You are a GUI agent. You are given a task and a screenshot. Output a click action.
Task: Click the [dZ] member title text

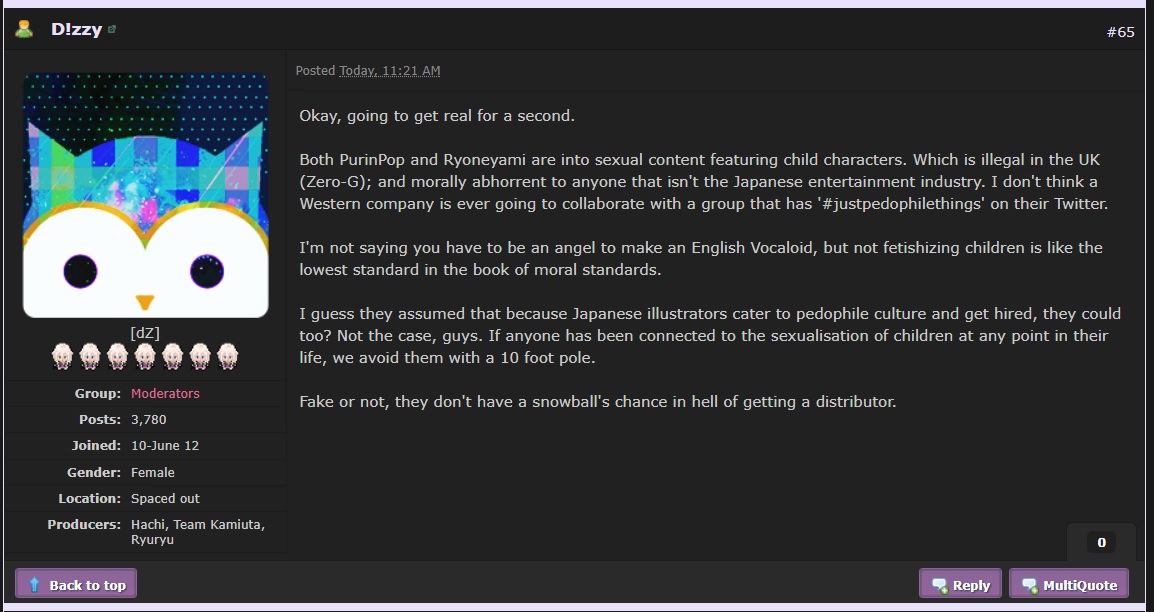[145, 332]
